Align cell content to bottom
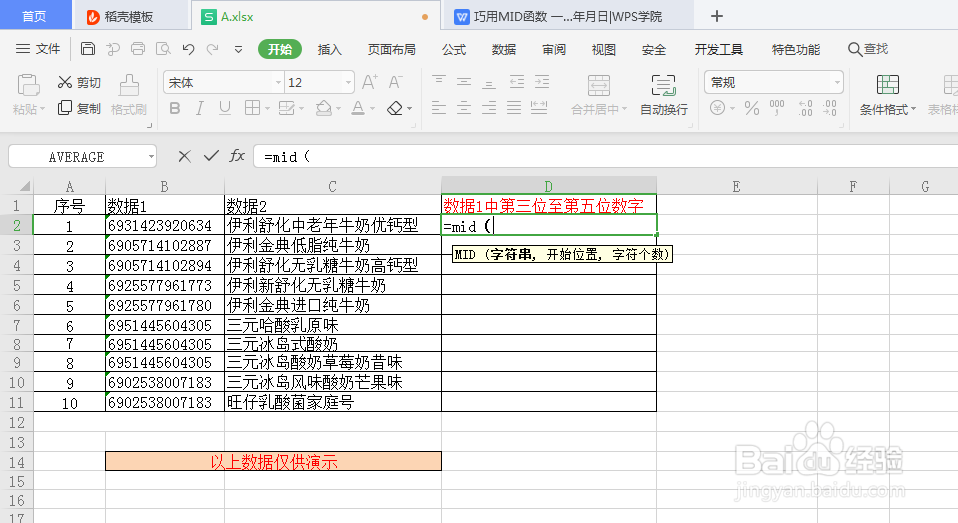The image size is (958, 523). [489, 81]
